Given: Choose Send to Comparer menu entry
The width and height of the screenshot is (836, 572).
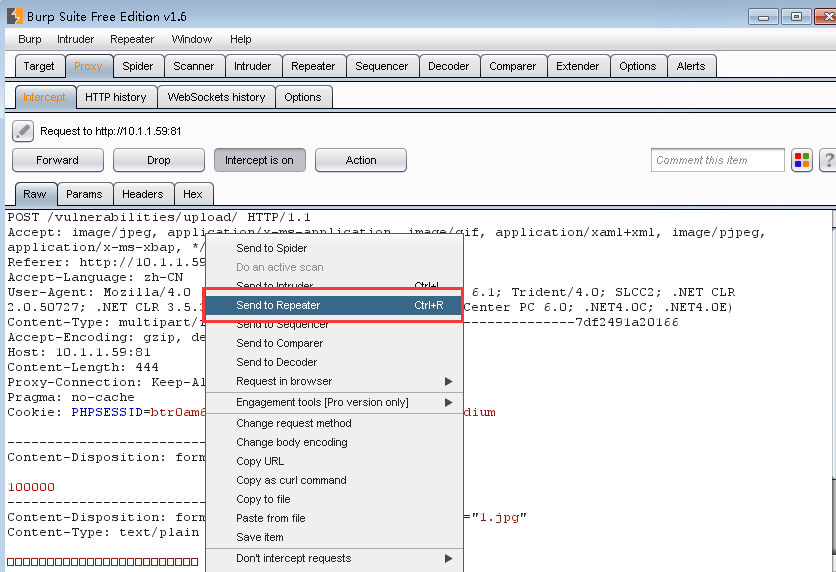Looking at the screenshot, I should point(334,343).
